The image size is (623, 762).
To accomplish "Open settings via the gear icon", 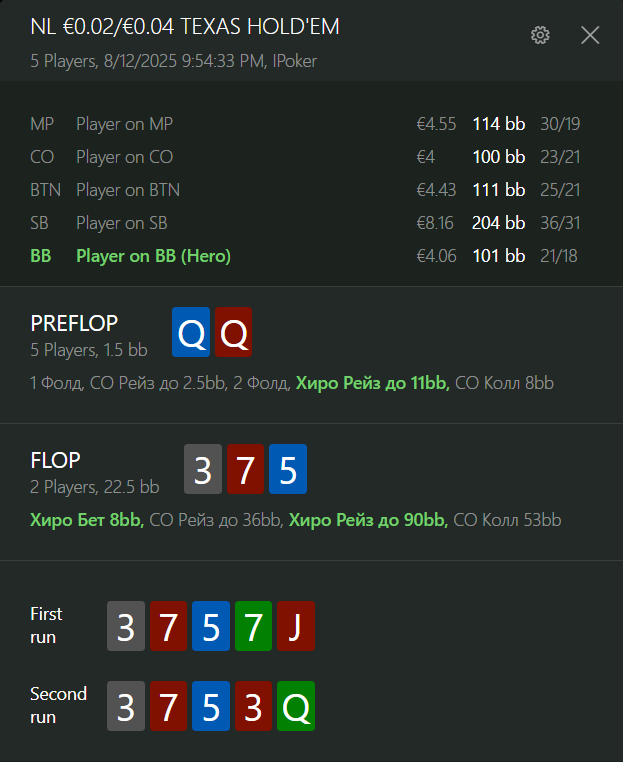I will tap(540, 35).
